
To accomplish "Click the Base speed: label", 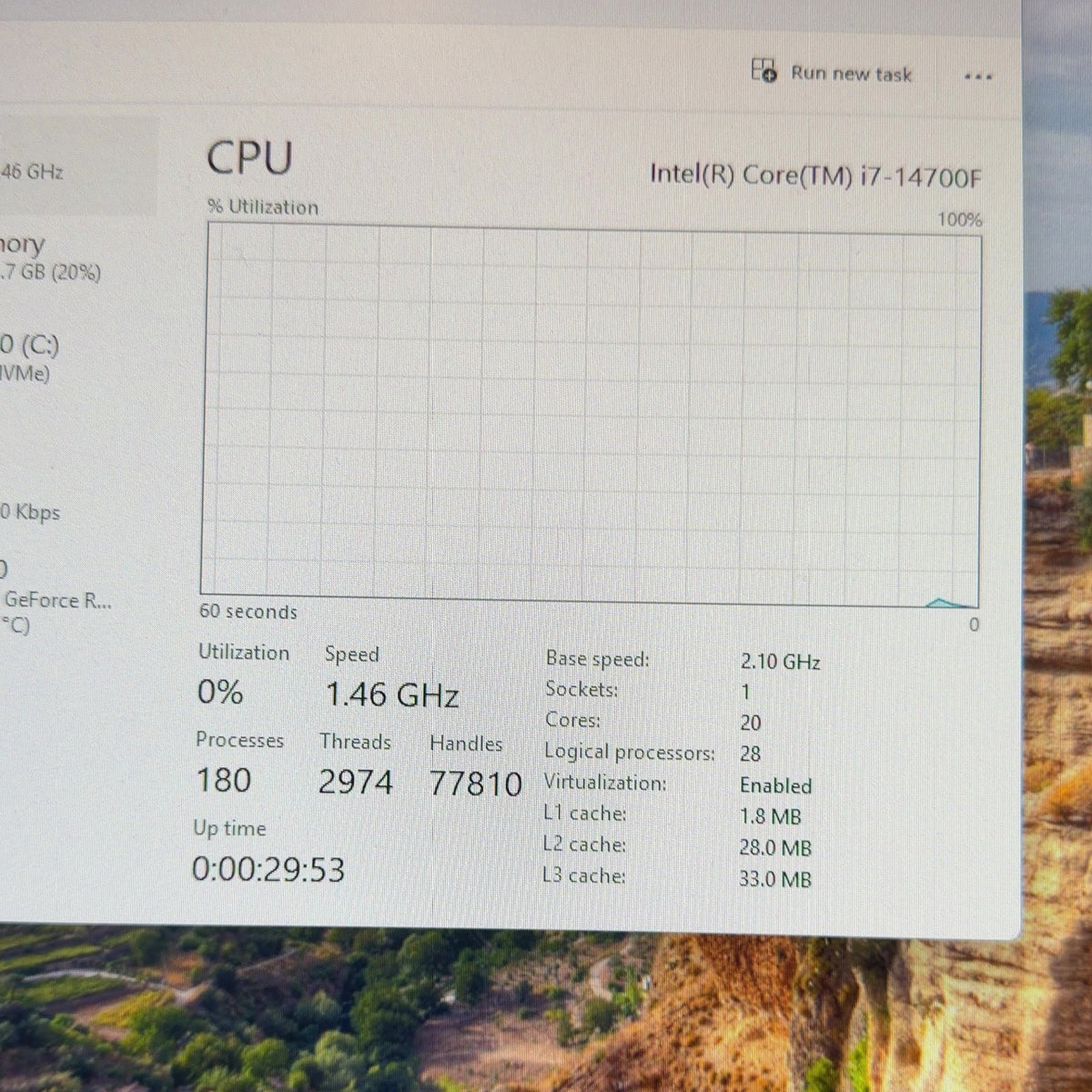I will (x=598, y=659).
